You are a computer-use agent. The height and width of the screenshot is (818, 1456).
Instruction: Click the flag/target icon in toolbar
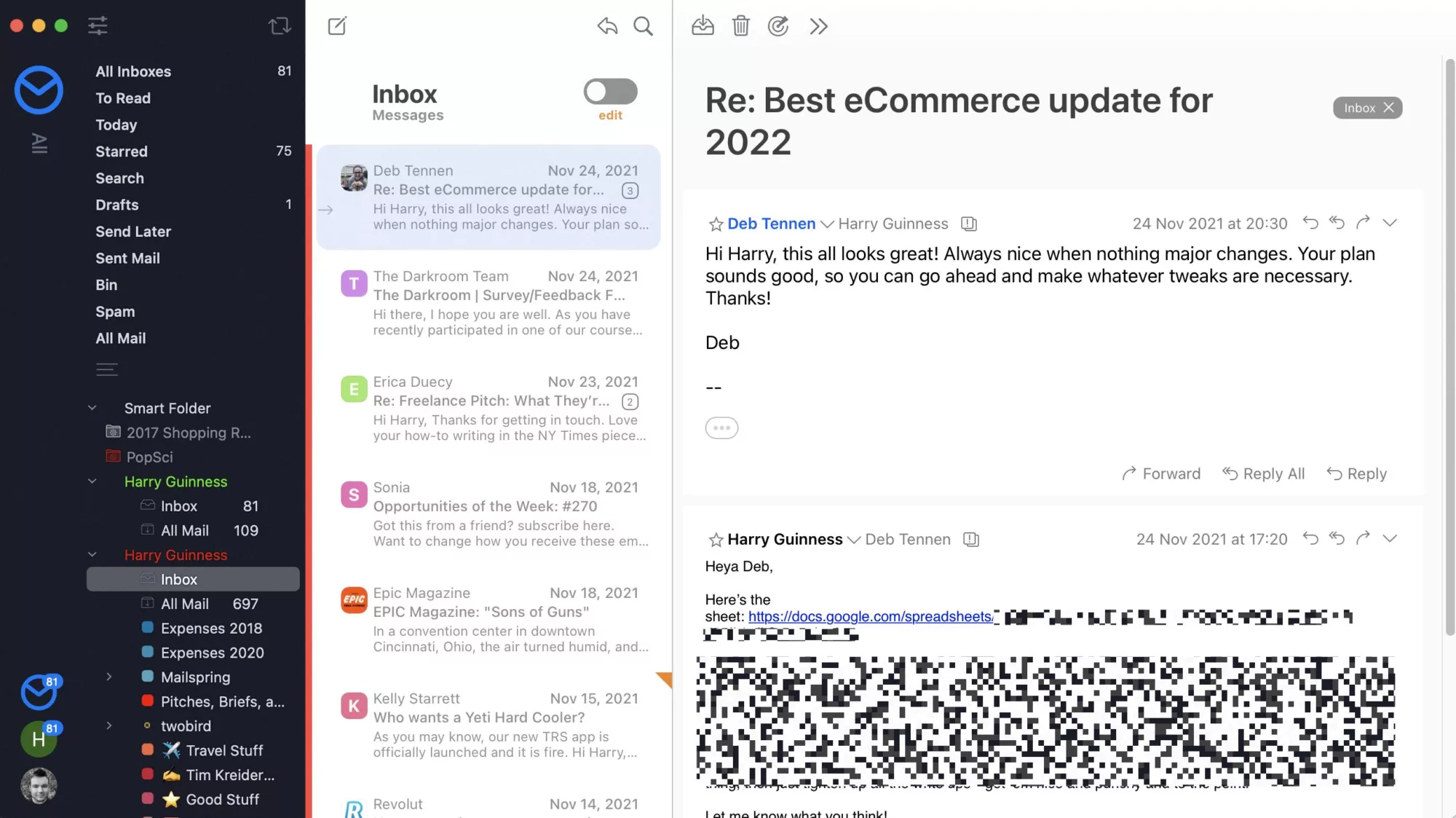[778, 25]
